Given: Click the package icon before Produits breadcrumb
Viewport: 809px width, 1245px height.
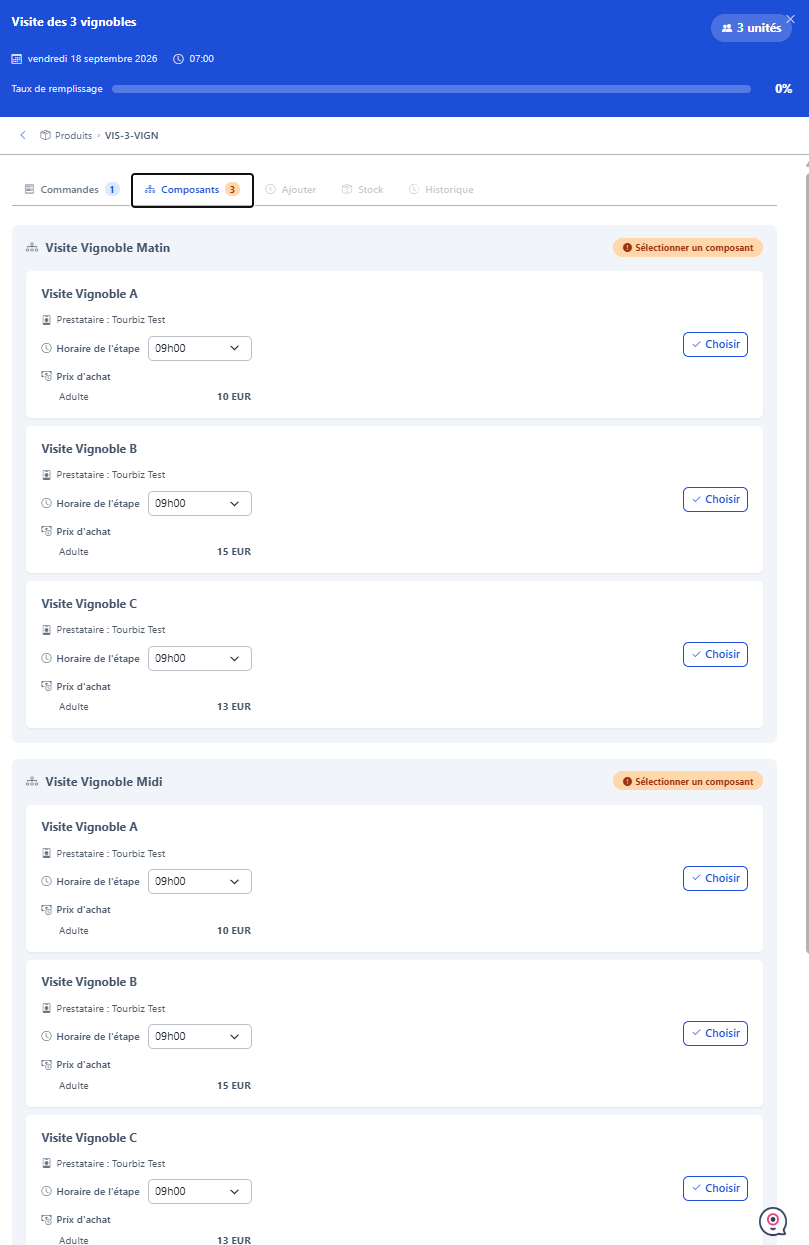Looking at the screenshot, I should (x=45, y=135).
